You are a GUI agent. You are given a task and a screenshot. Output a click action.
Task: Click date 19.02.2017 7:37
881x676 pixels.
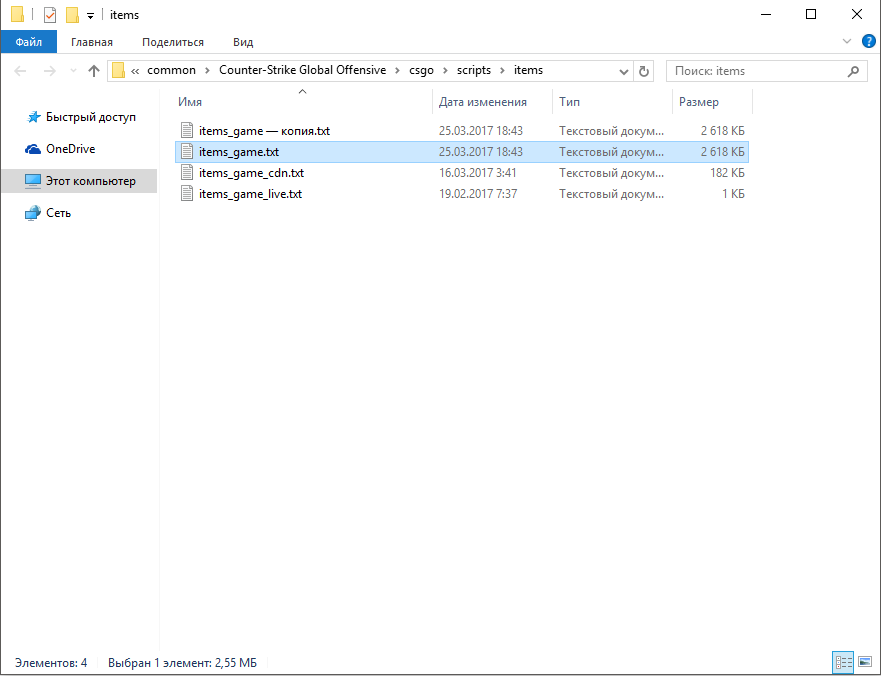tap(478, 194)
